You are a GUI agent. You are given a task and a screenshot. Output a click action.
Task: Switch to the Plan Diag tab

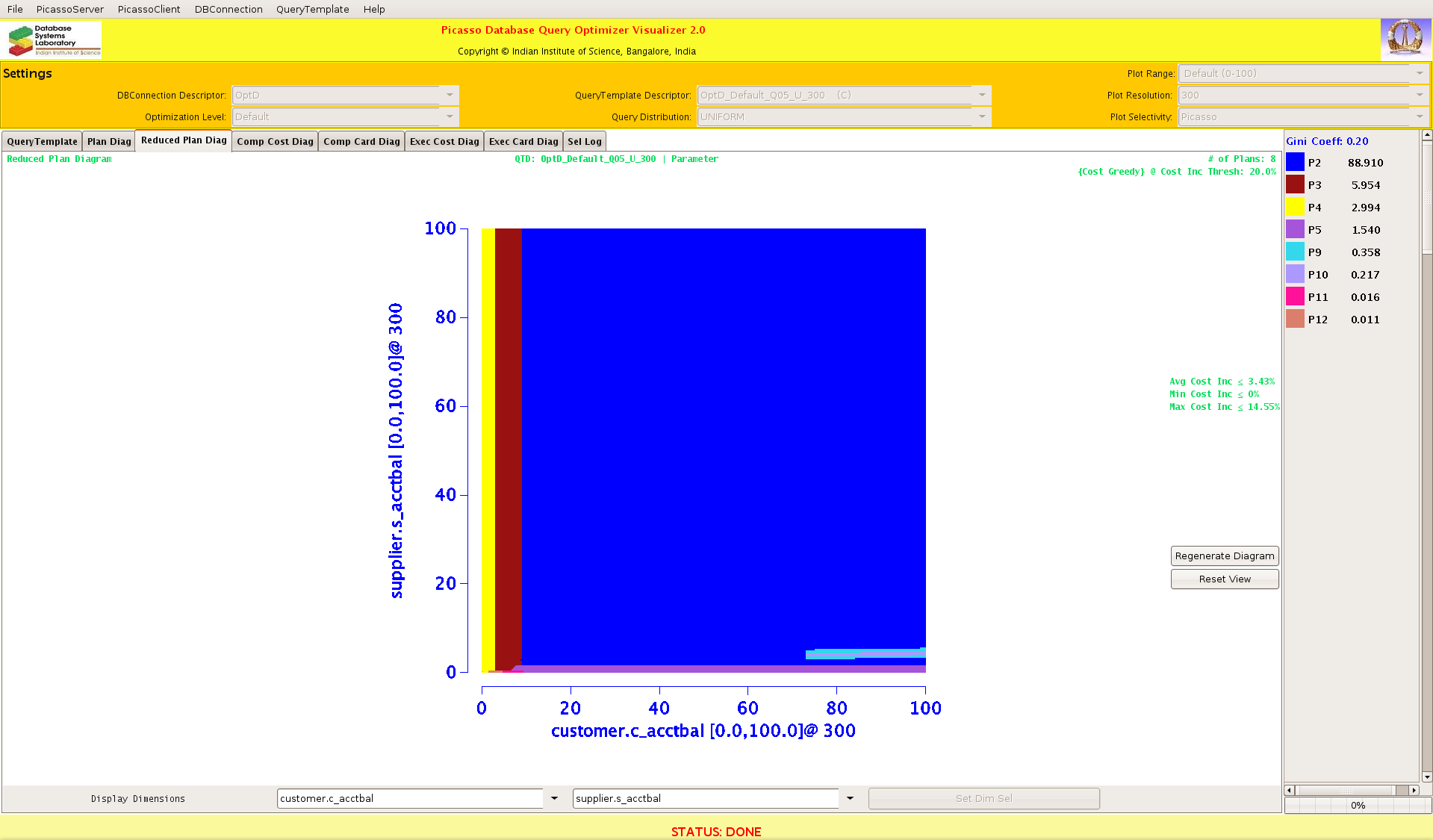(109, 141)
